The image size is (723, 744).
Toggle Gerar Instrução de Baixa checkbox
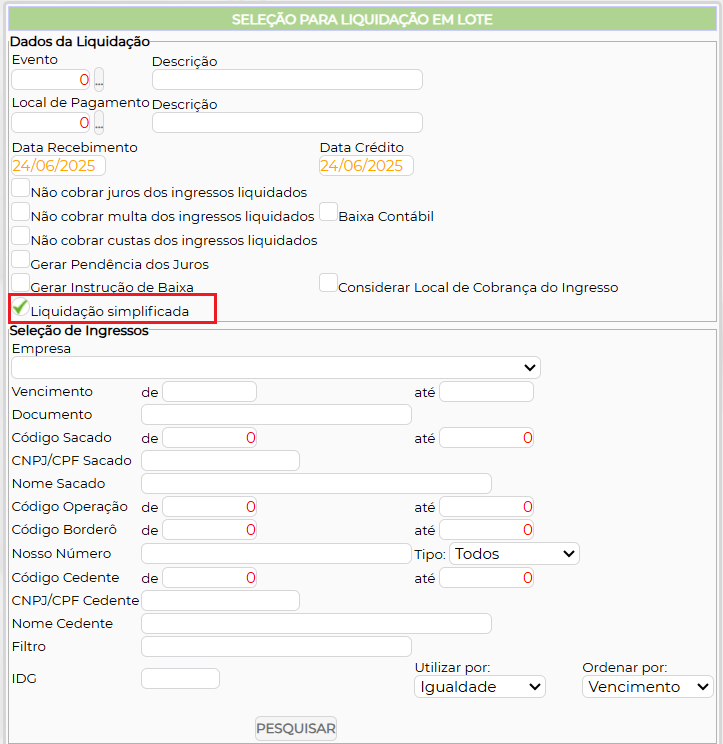[20, 283]
